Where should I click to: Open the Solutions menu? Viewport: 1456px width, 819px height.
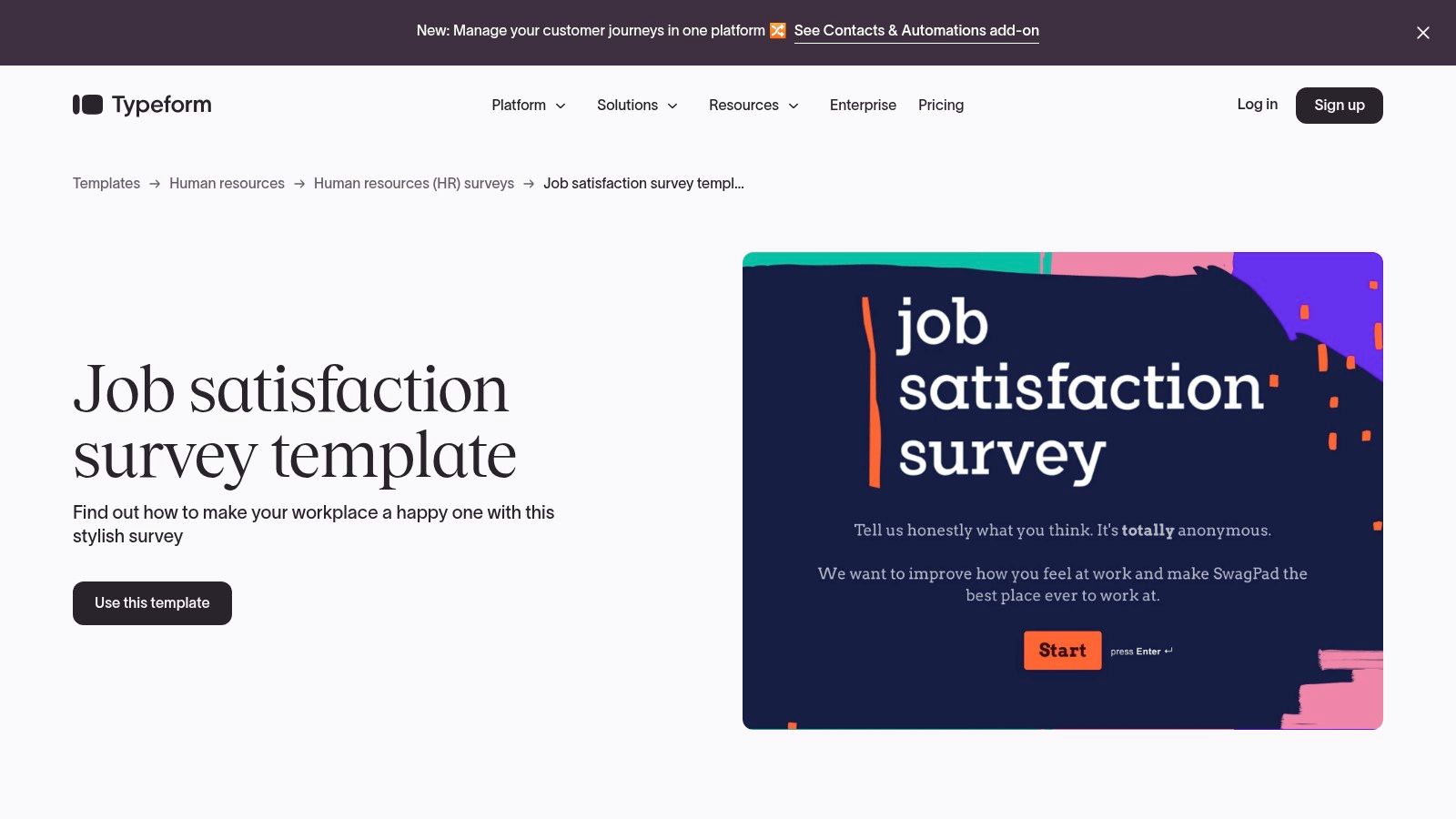pyautogui.click(x=637, y=105)
